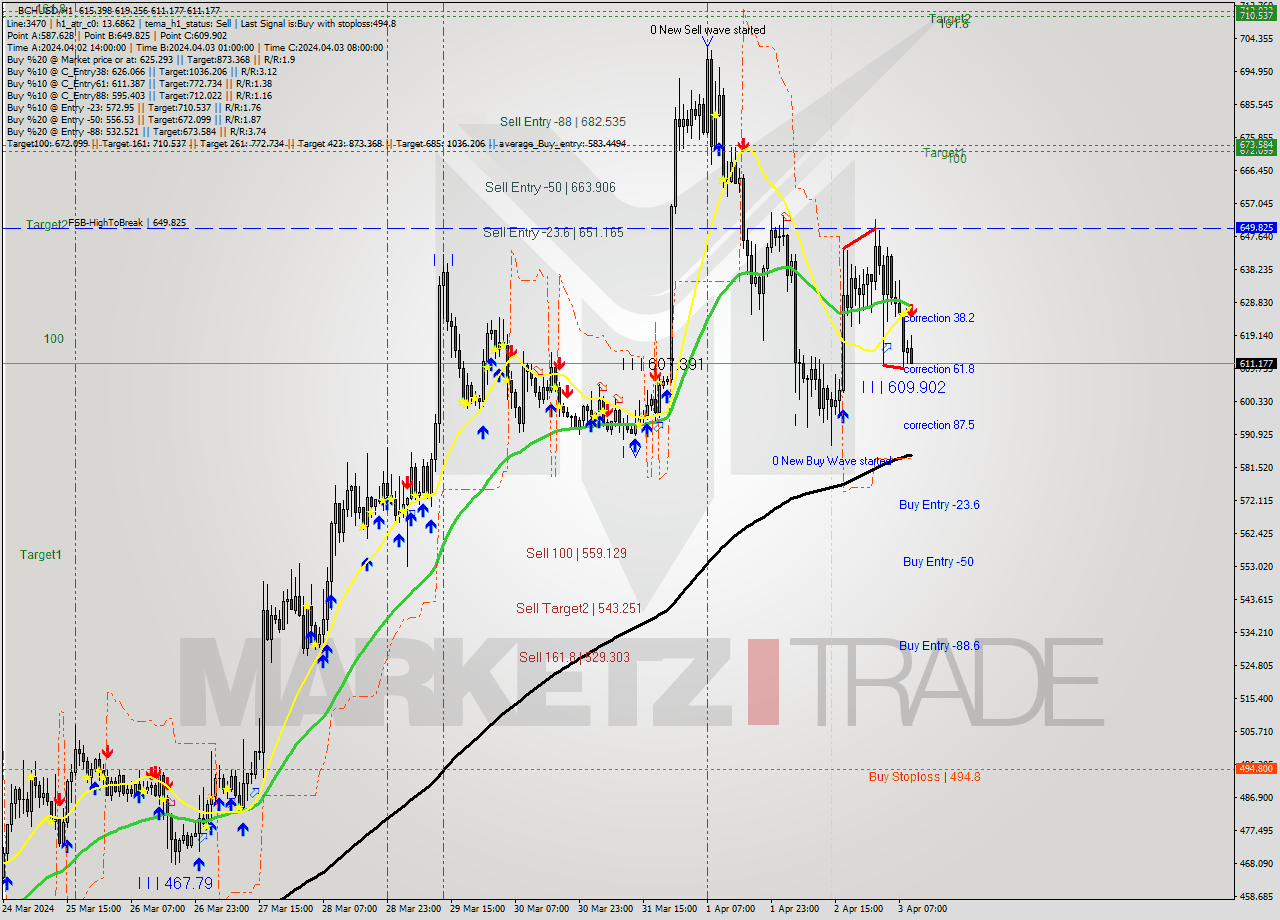Click the 'FSB-HighToBreak | 649.825' label

click(127, 223)
